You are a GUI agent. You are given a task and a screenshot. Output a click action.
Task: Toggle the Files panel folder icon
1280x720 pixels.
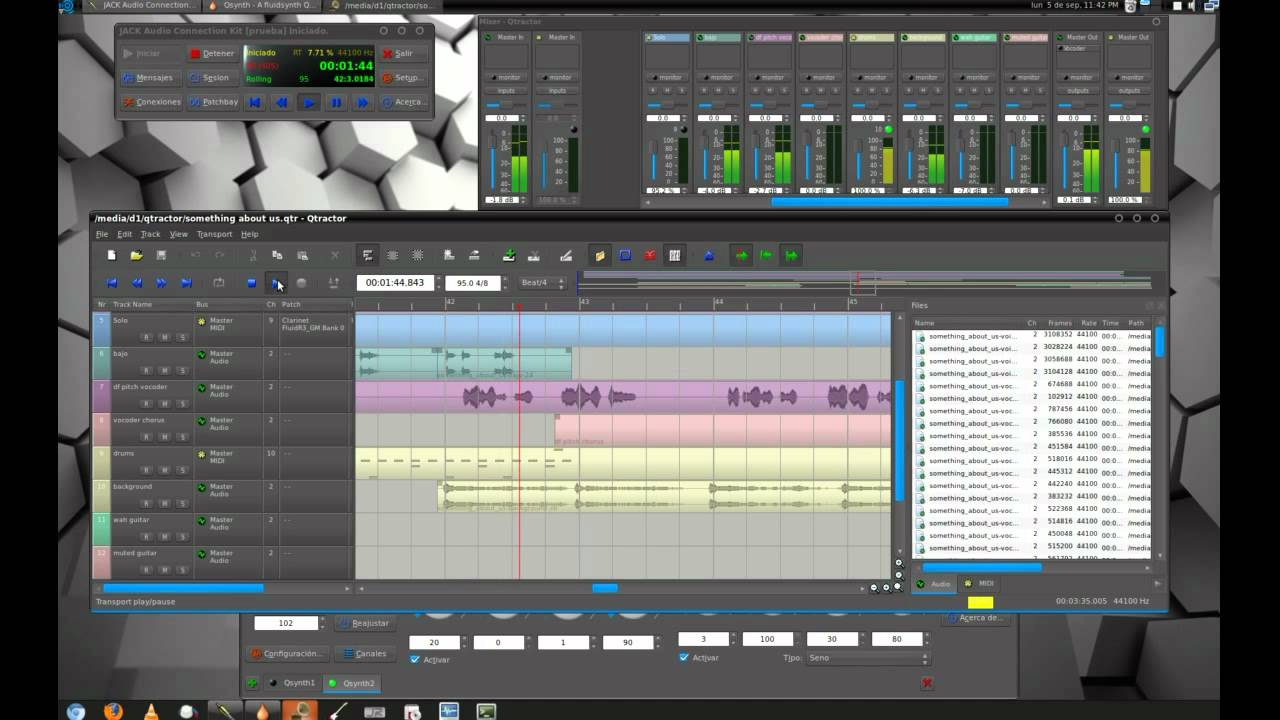[599, 256]
